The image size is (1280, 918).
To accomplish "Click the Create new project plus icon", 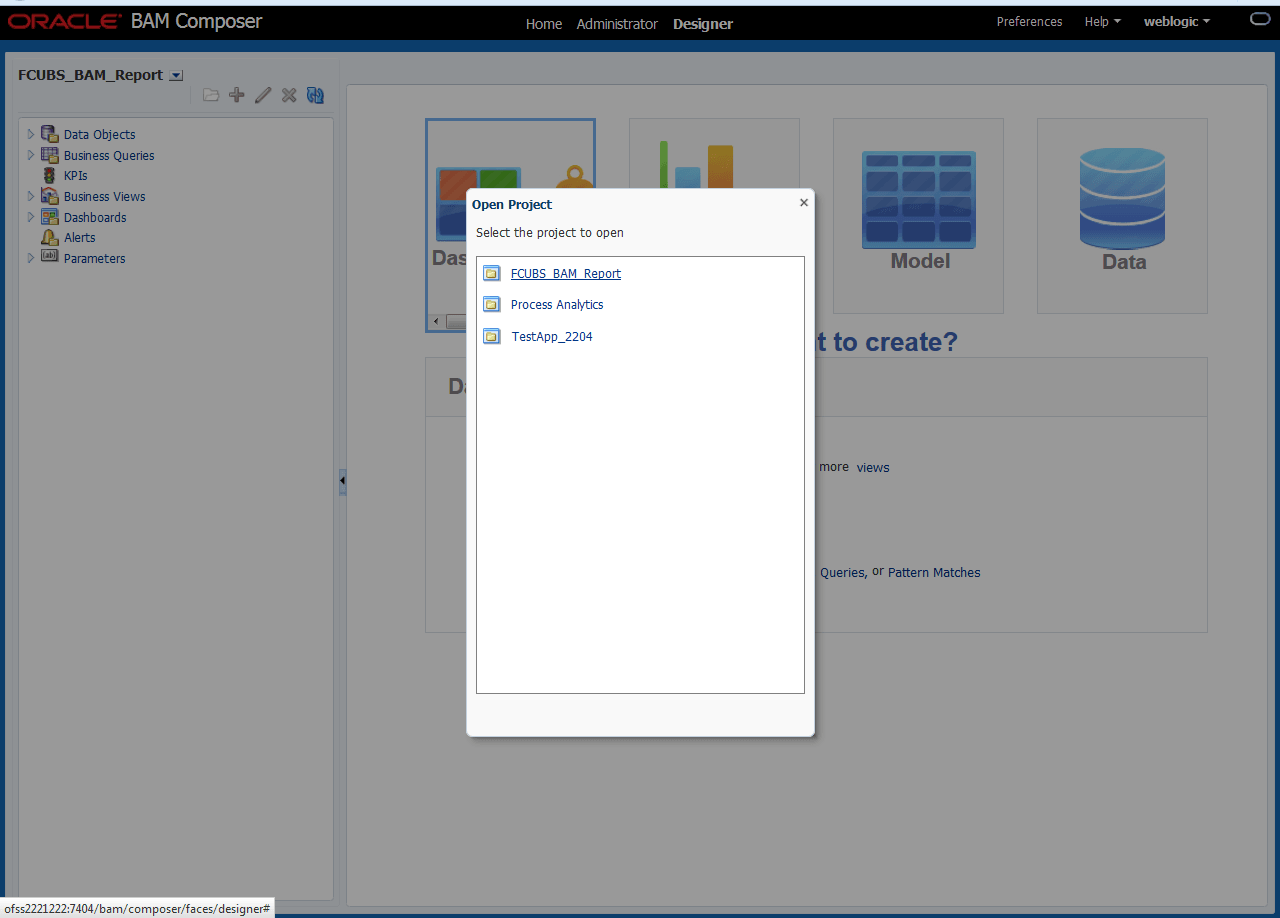I will point(237,95).
